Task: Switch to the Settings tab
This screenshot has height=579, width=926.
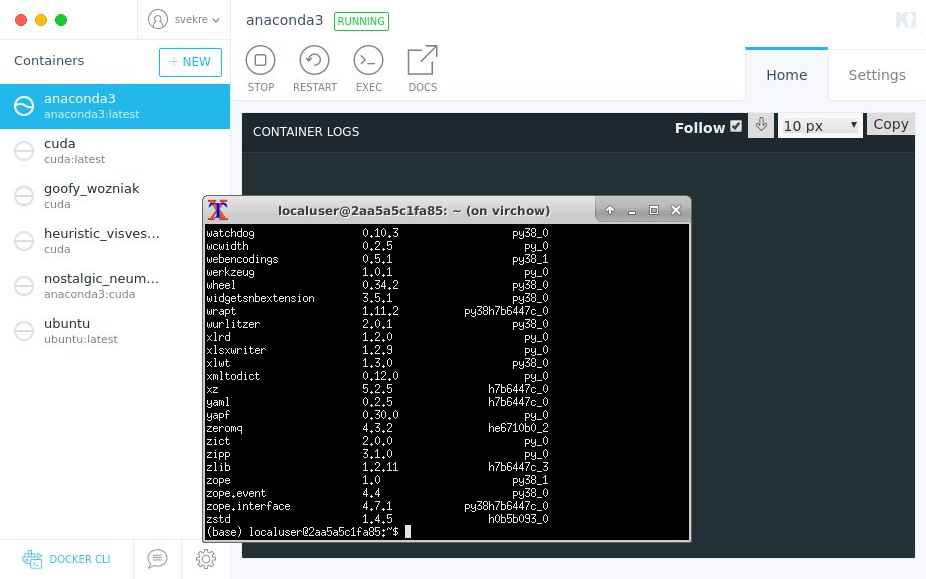Action: coord(877,75)
